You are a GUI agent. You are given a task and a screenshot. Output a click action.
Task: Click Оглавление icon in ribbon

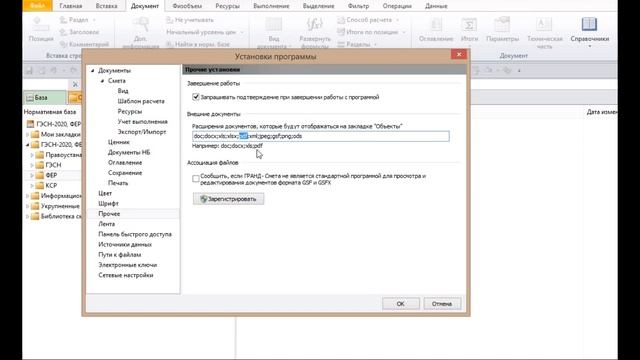click(436, 24)
